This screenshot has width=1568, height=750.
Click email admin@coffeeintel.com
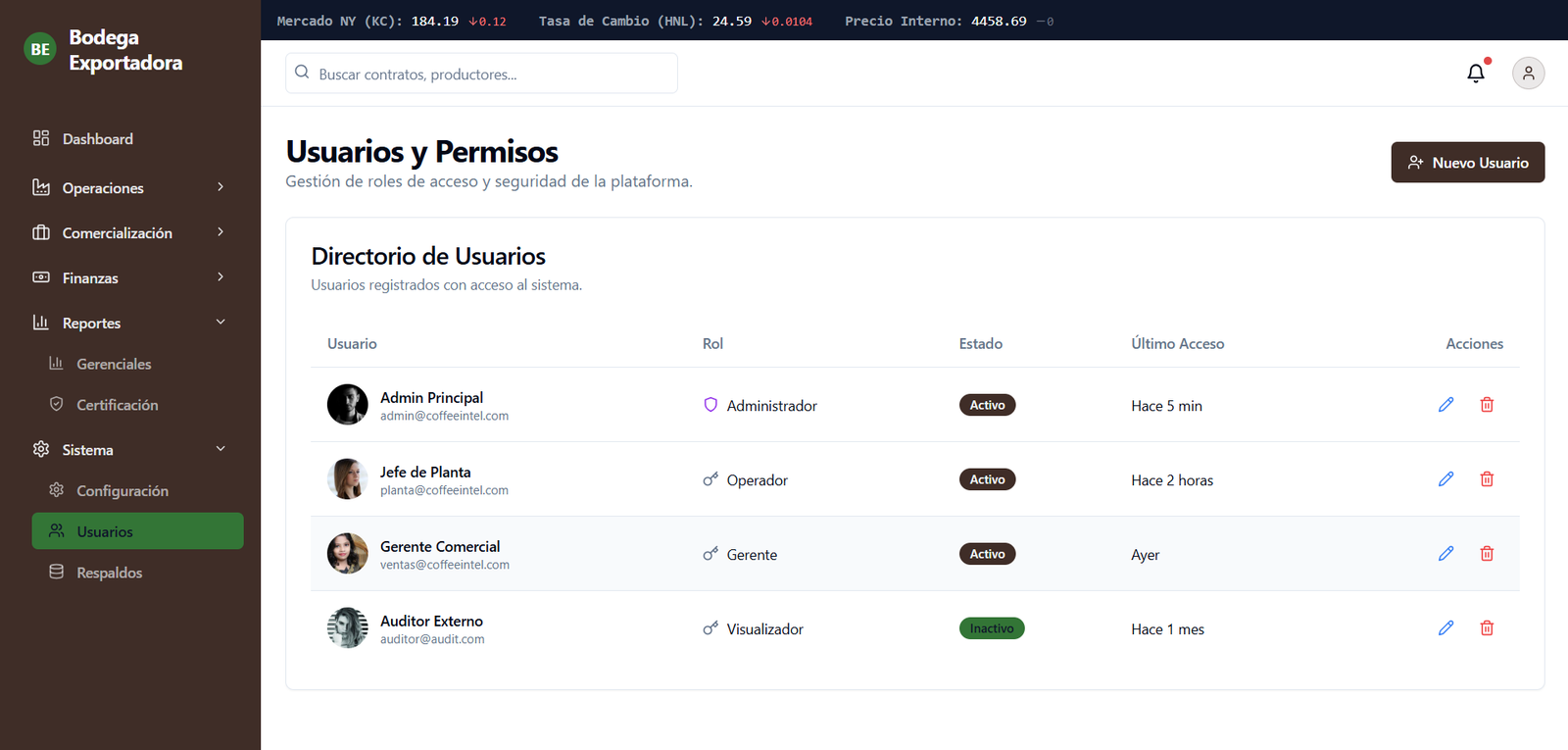444,416
